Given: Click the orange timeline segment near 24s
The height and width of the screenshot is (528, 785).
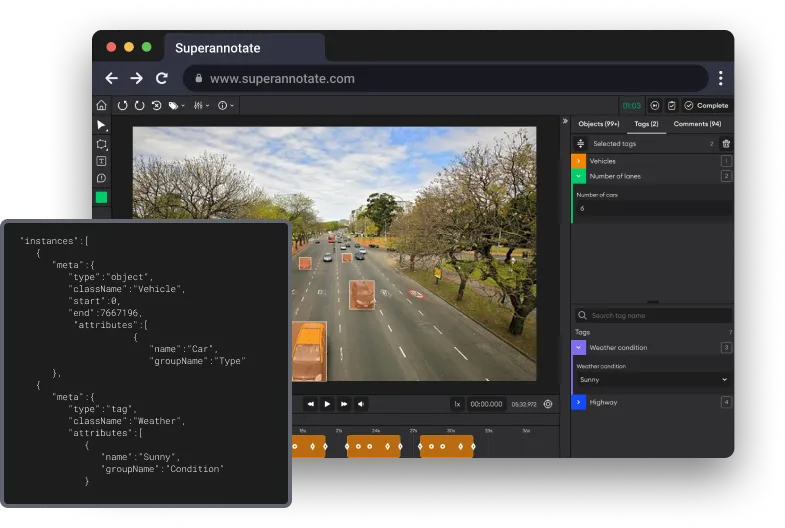Looking at the screenshot, I should (374, 446).
